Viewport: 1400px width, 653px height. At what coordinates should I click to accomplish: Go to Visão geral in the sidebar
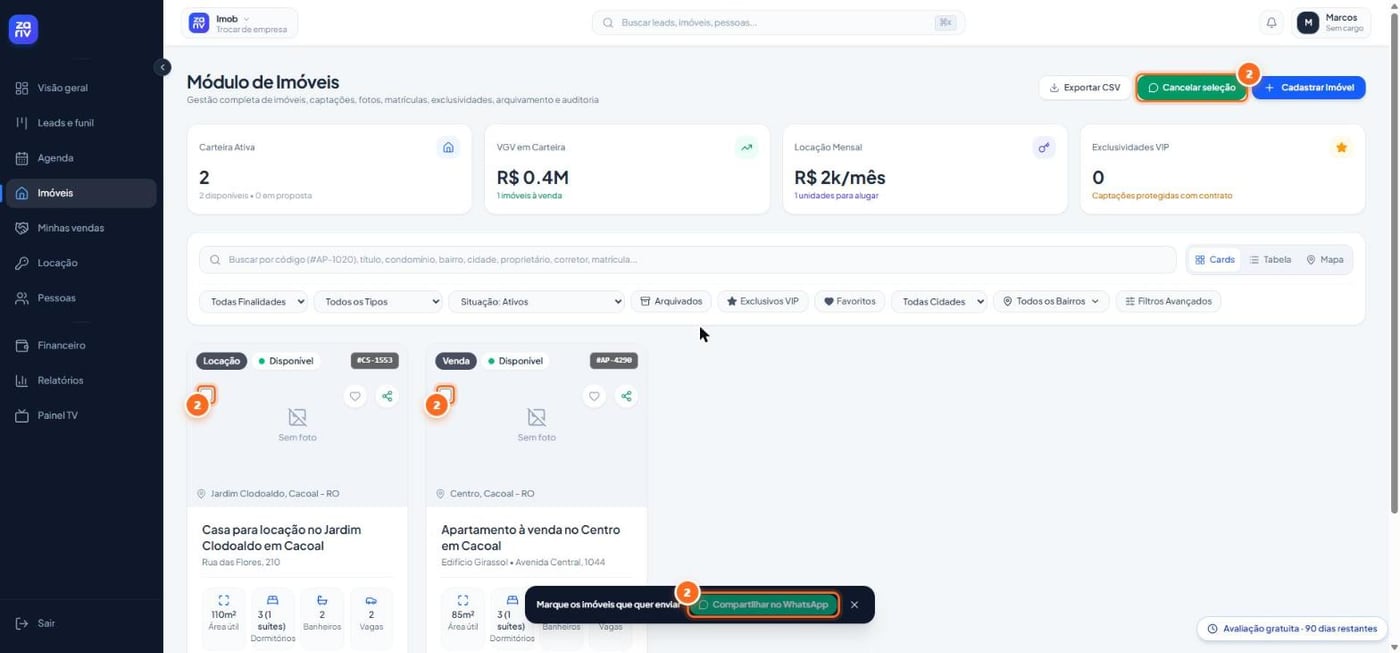click(80, 88)
